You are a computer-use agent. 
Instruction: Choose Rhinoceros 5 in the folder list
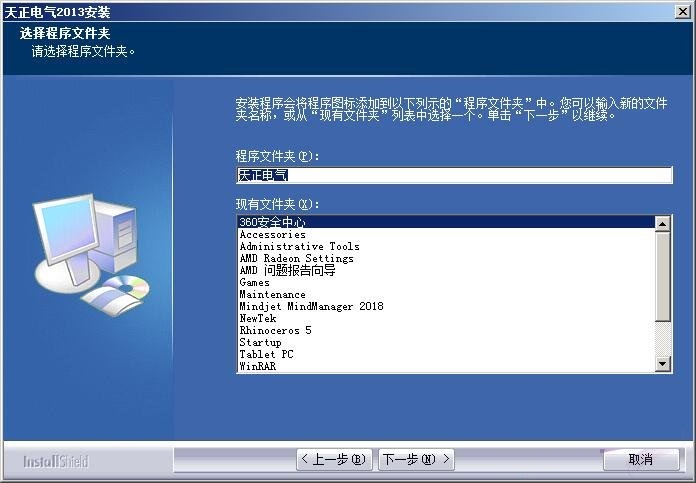(x=446, y=330)
